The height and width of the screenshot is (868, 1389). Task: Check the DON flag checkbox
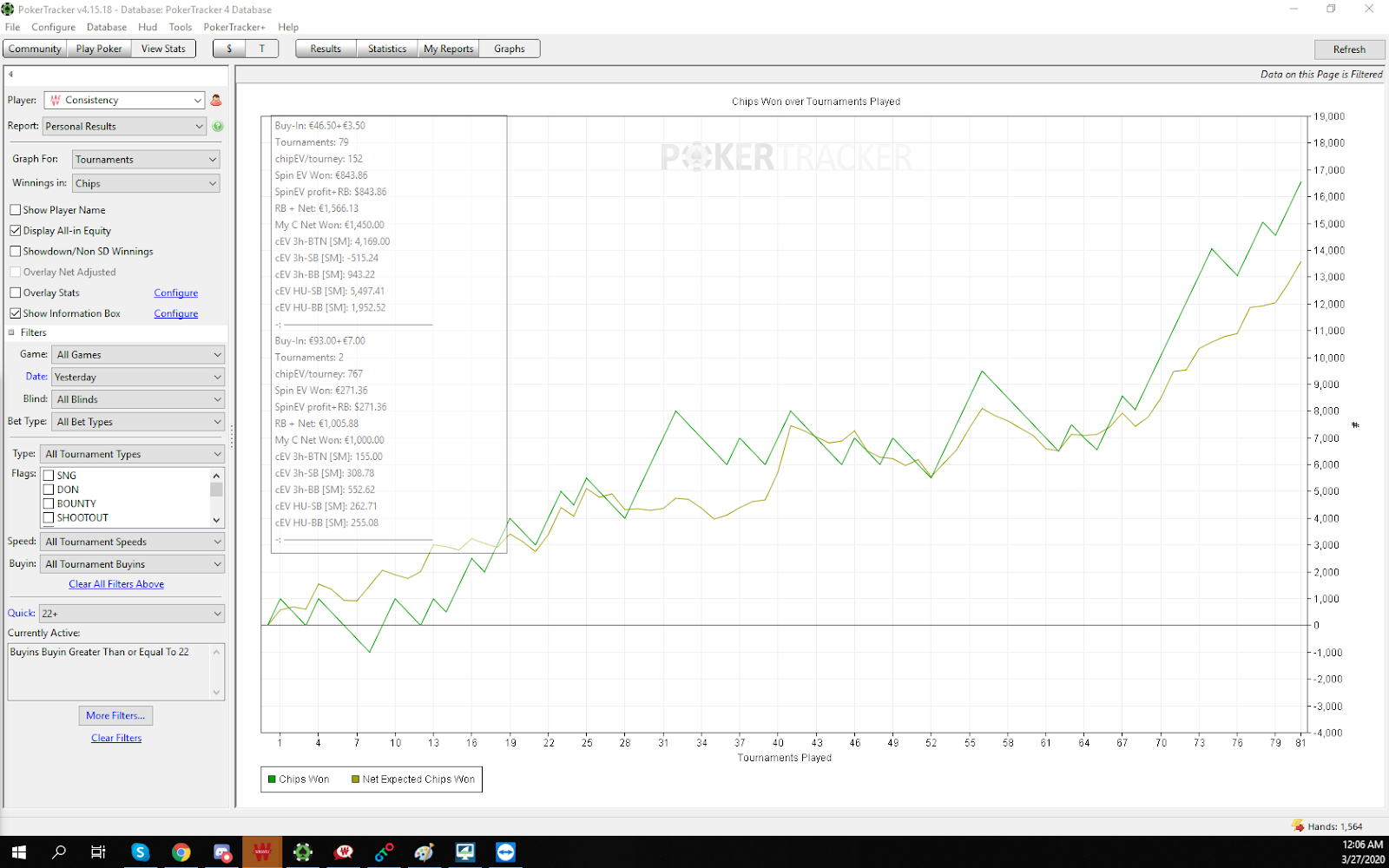(49, 490)
